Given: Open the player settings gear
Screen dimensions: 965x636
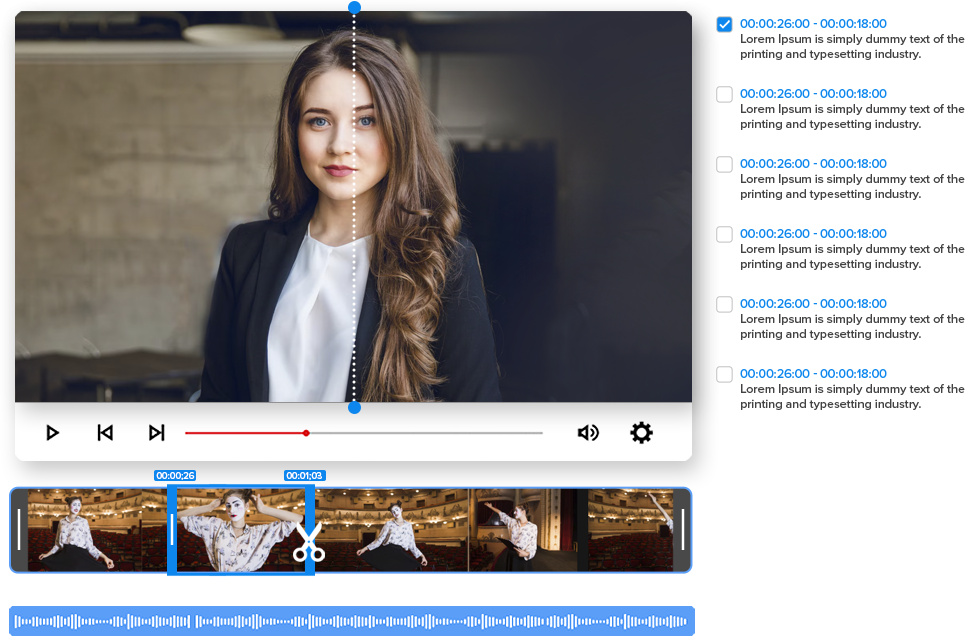Looking at the screenshot, I should click(641, 433).
